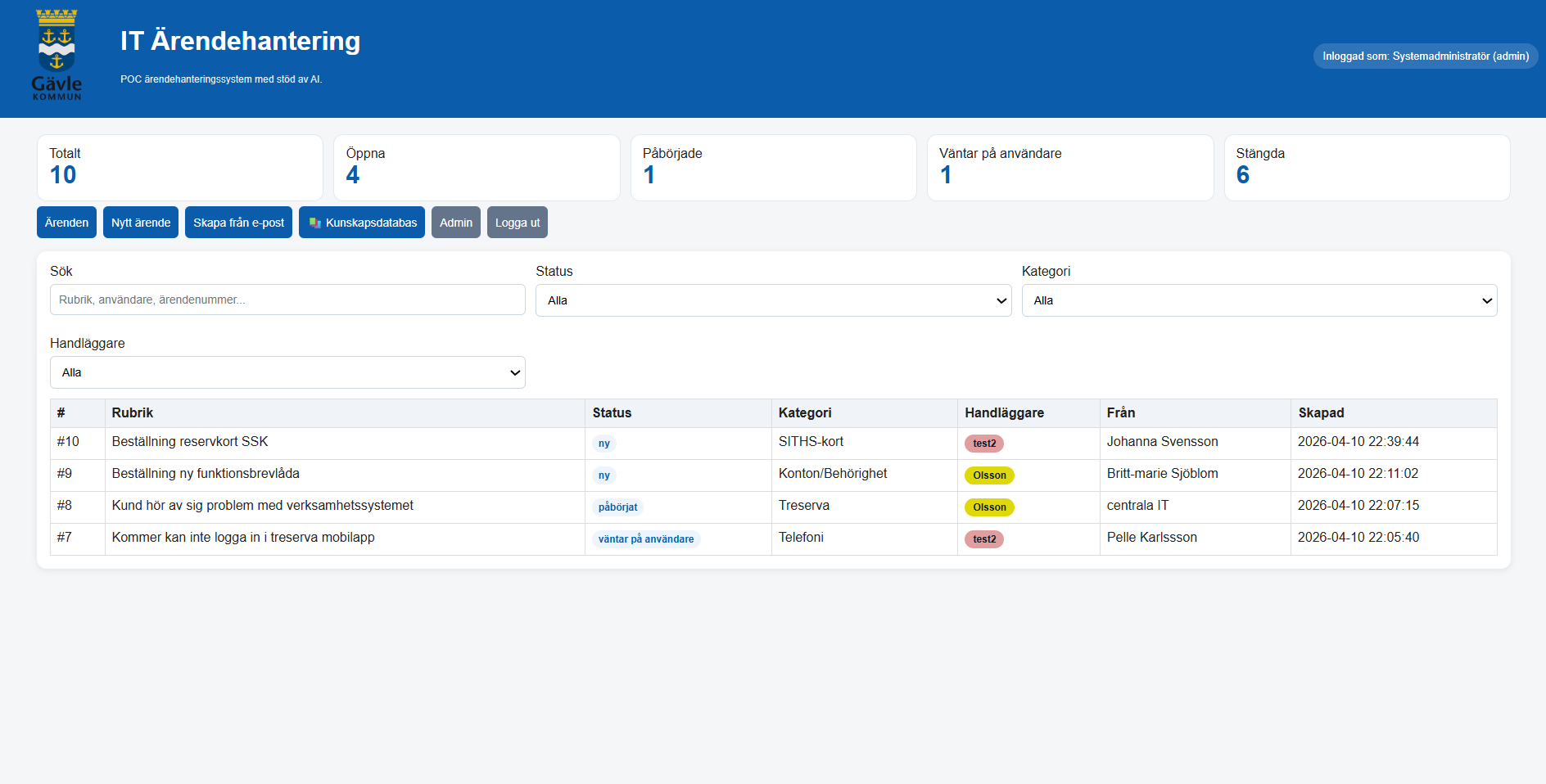
Task: Open ticket Beställning ny funktionsbrevlåda
Action: click(x=206, y=474)
